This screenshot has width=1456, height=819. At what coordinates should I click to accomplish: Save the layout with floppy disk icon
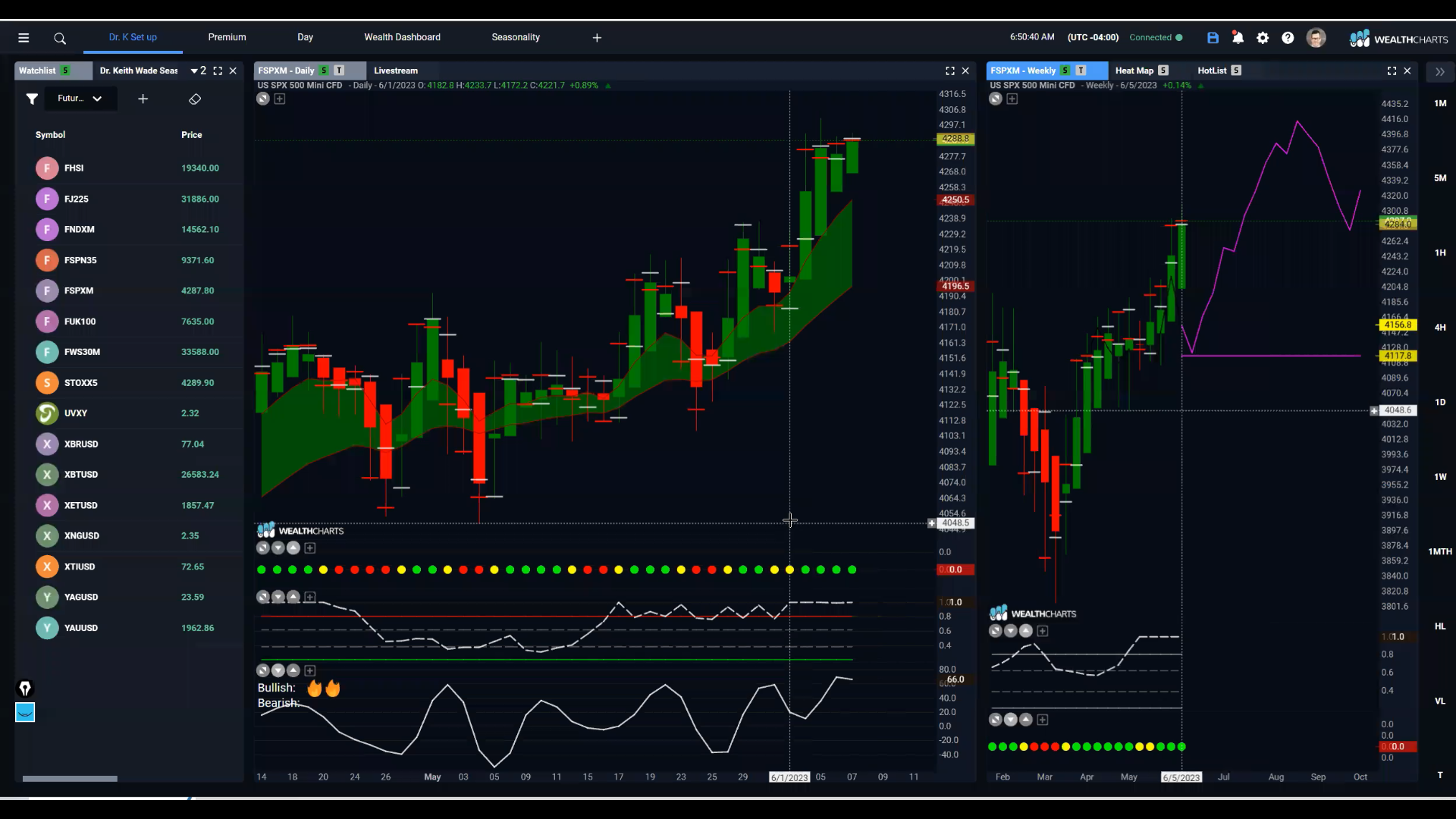1213,38
